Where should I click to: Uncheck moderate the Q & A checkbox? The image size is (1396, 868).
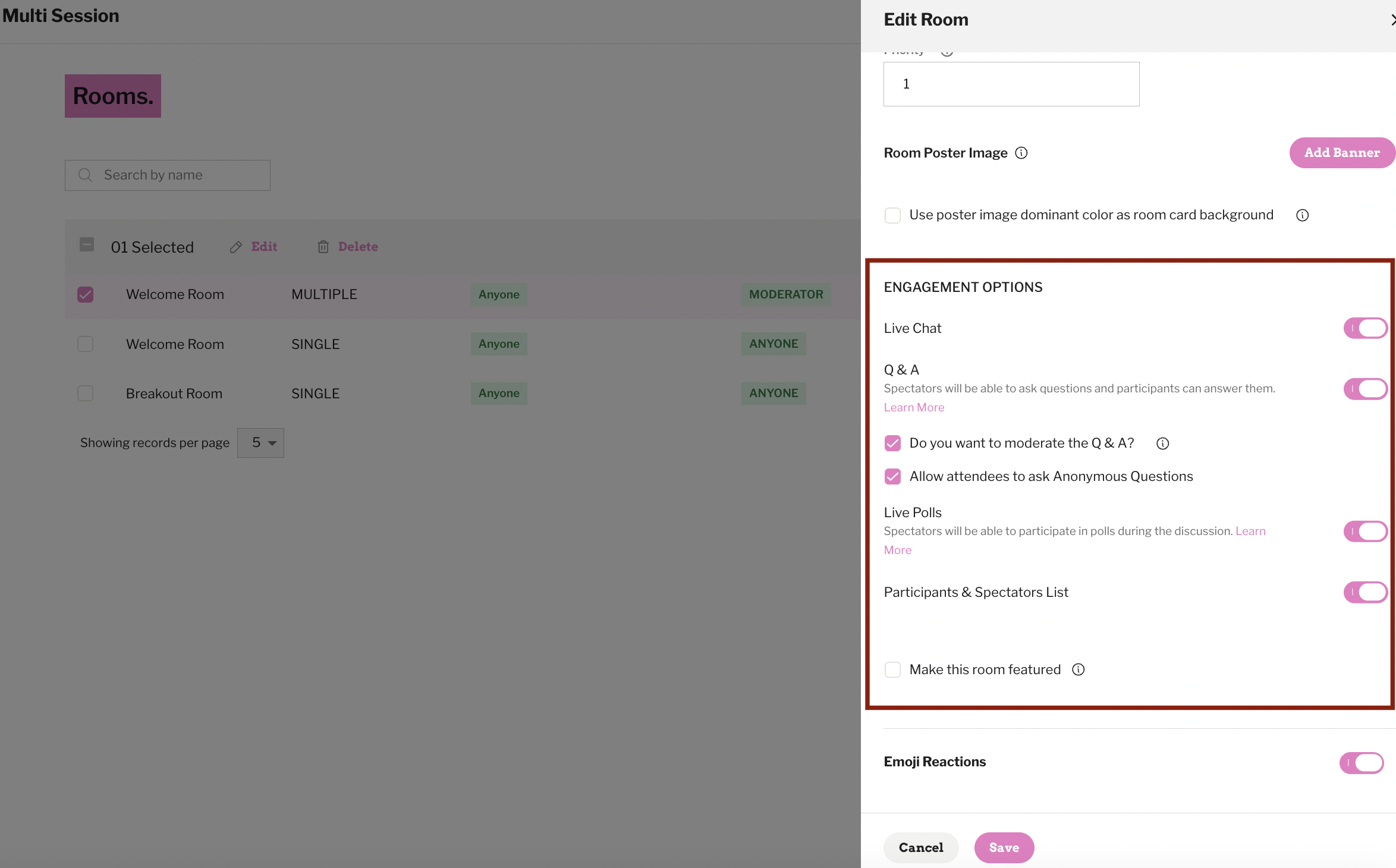[x=892, y=443]
